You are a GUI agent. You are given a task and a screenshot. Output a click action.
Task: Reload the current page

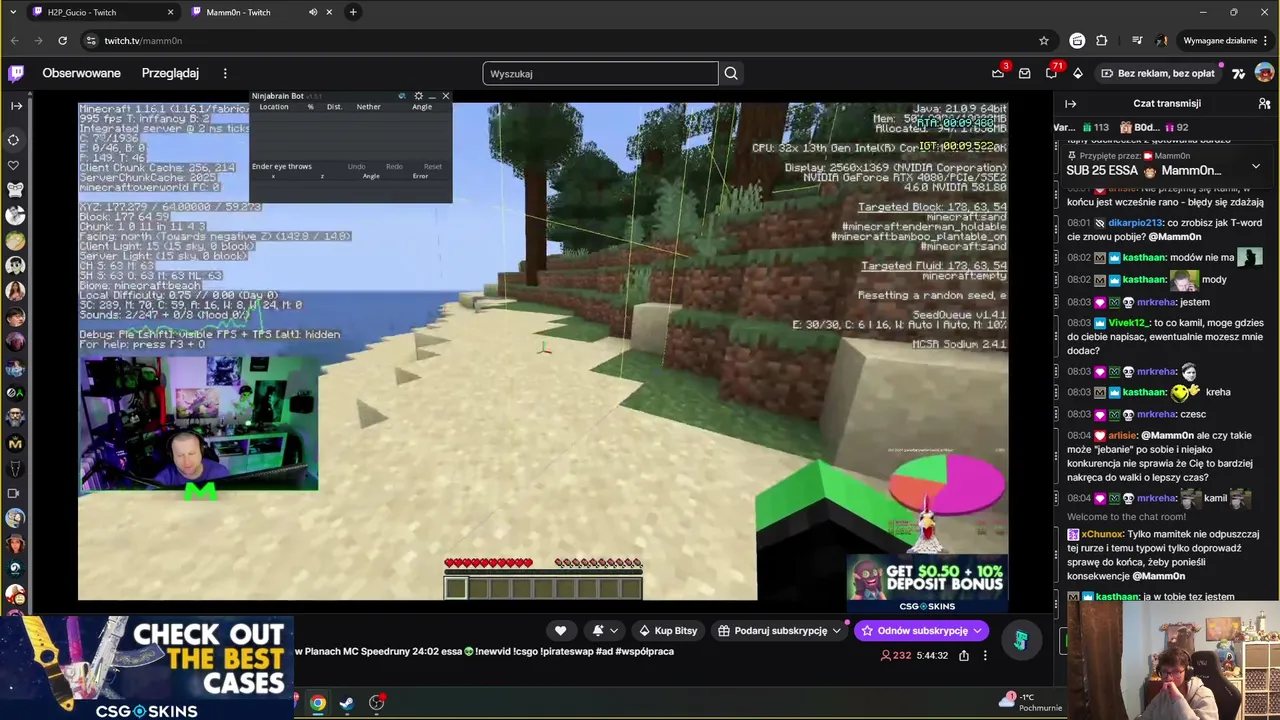coord(62,40)
